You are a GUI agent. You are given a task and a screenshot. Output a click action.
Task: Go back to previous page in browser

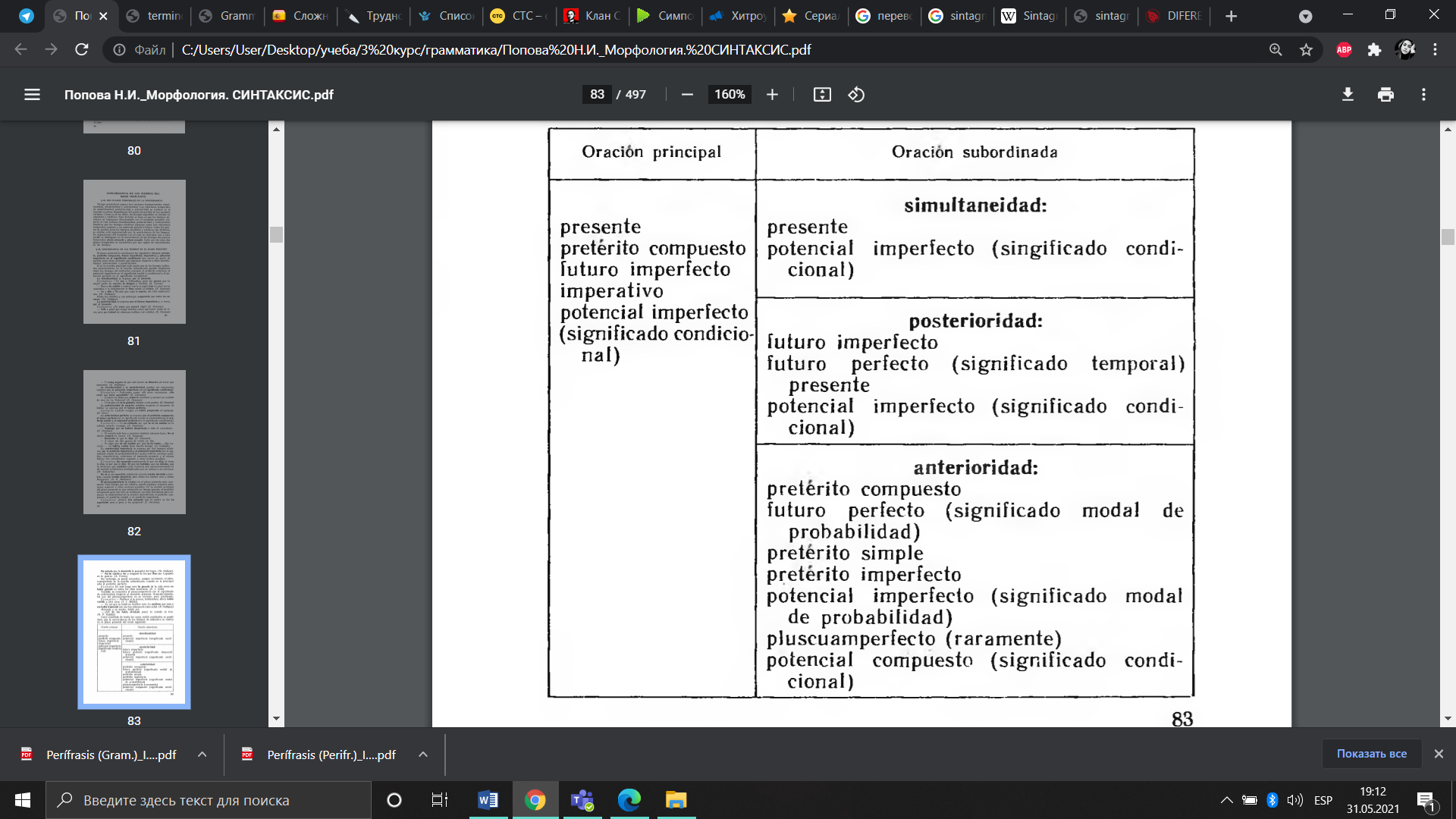[x=20, y=50]
